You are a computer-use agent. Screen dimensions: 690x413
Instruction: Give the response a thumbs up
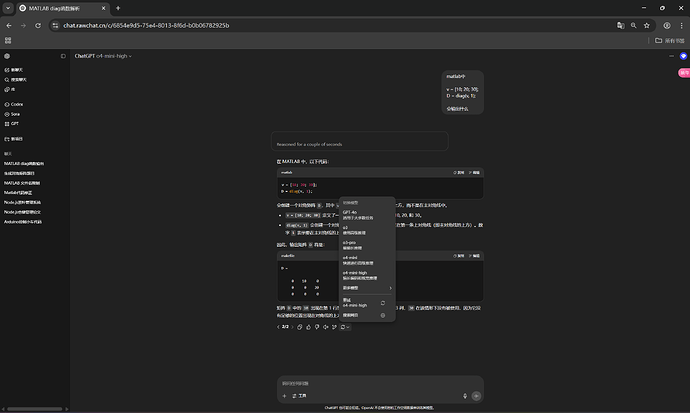point(308,327)
